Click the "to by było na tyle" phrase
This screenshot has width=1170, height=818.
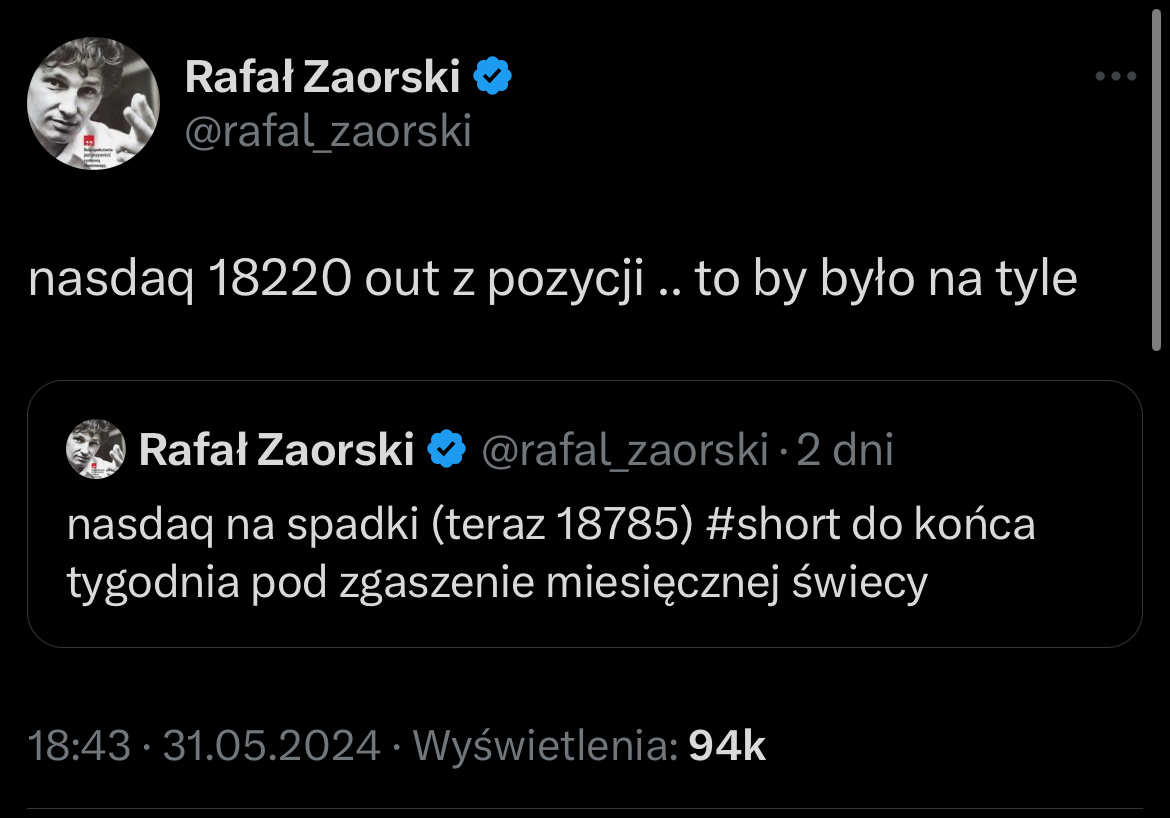(x=886, y=280)
